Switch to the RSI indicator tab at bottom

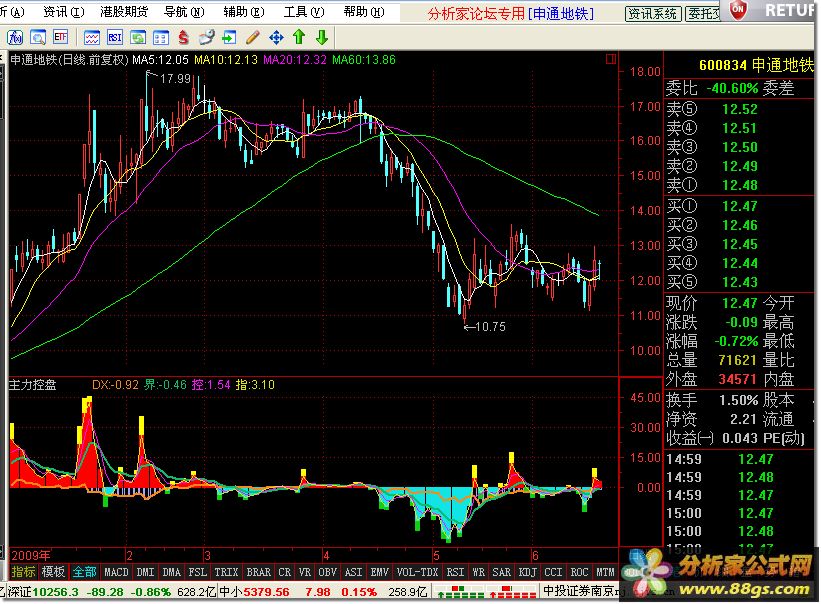click(456, 572)
